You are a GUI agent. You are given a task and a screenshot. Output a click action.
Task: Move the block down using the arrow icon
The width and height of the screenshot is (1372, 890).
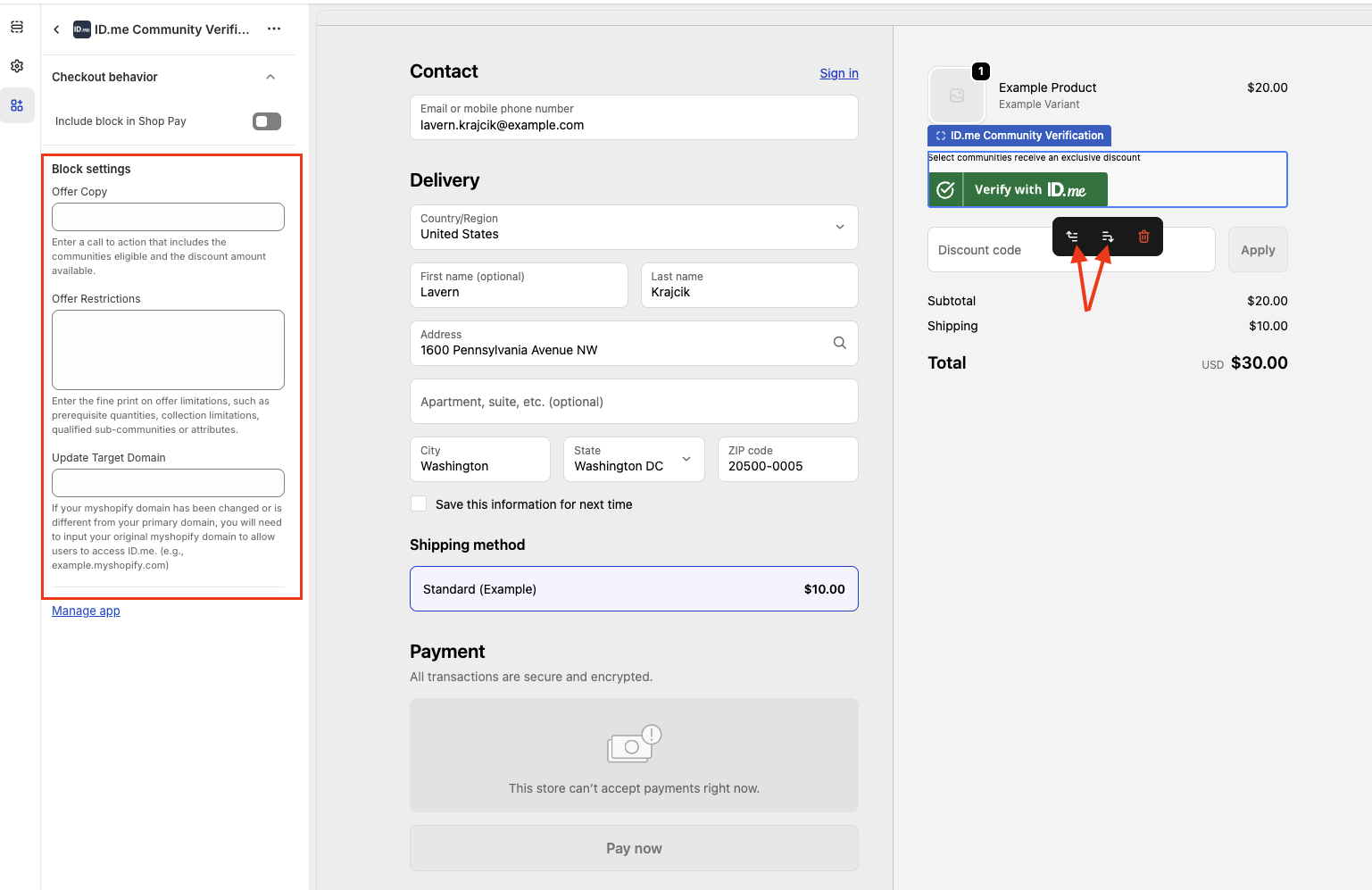[x=1107, y=236]
